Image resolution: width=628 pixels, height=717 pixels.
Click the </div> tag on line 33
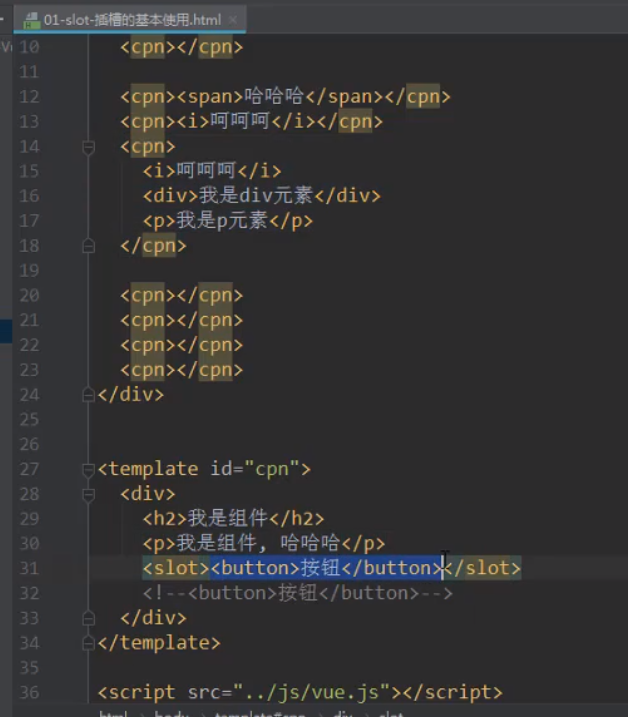pos(153,618)
